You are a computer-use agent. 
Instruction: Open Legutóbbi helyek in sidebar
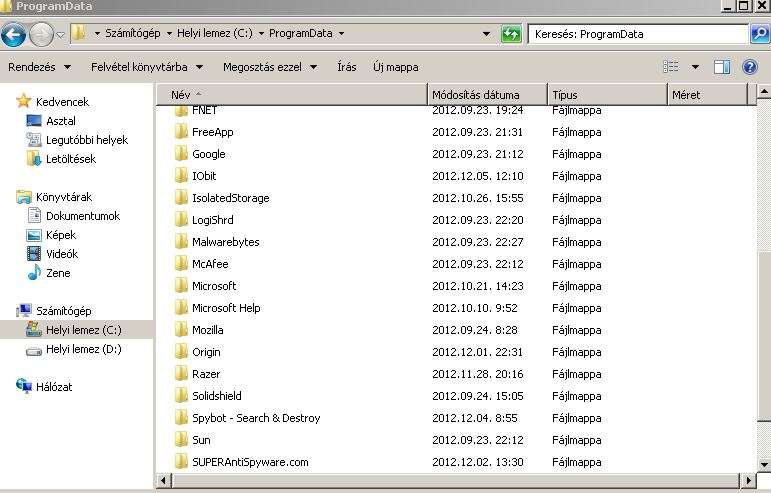[87, 140]
